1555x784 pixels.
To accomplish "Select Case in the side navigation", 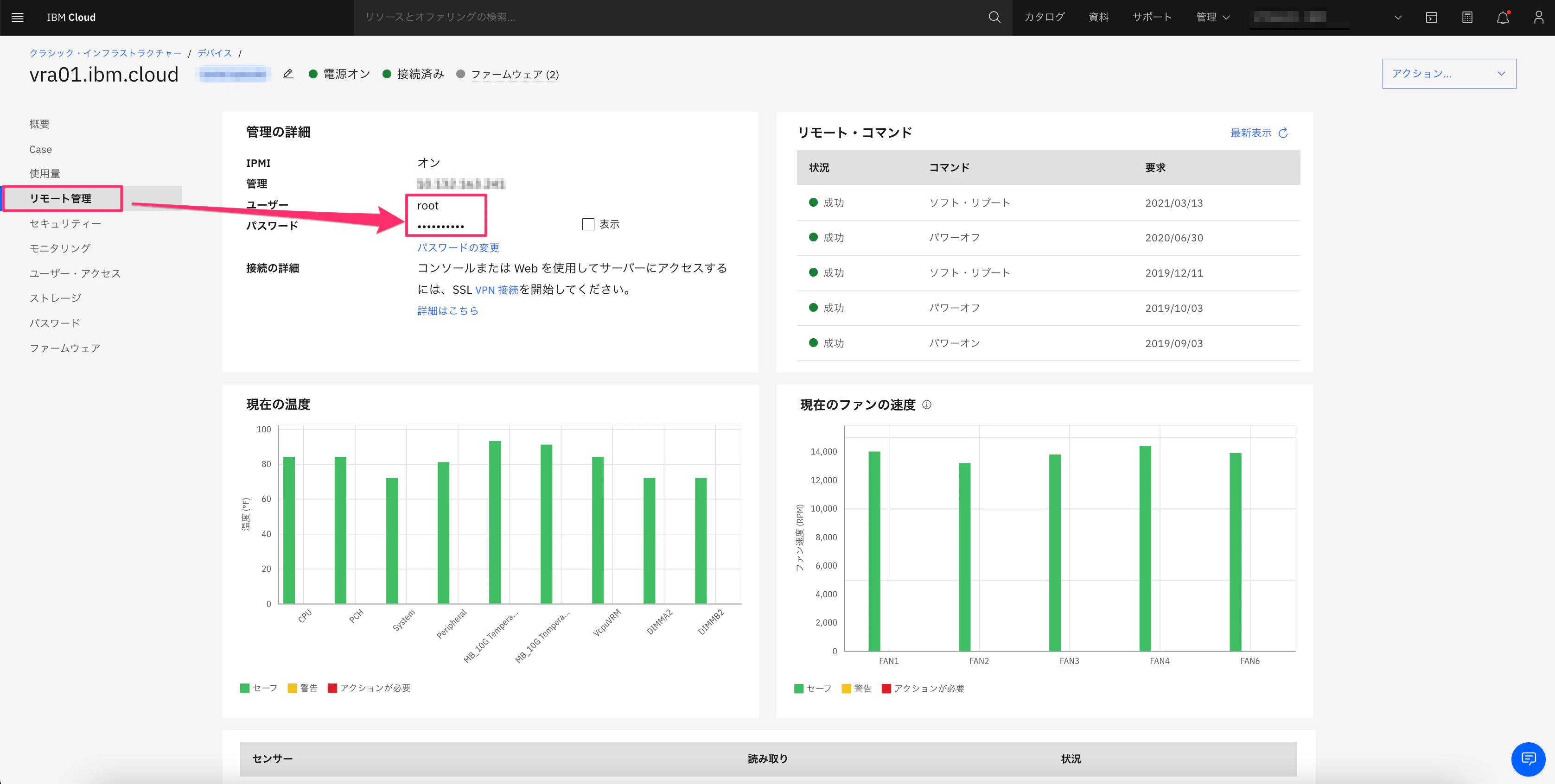I will [x=40, y=149].
